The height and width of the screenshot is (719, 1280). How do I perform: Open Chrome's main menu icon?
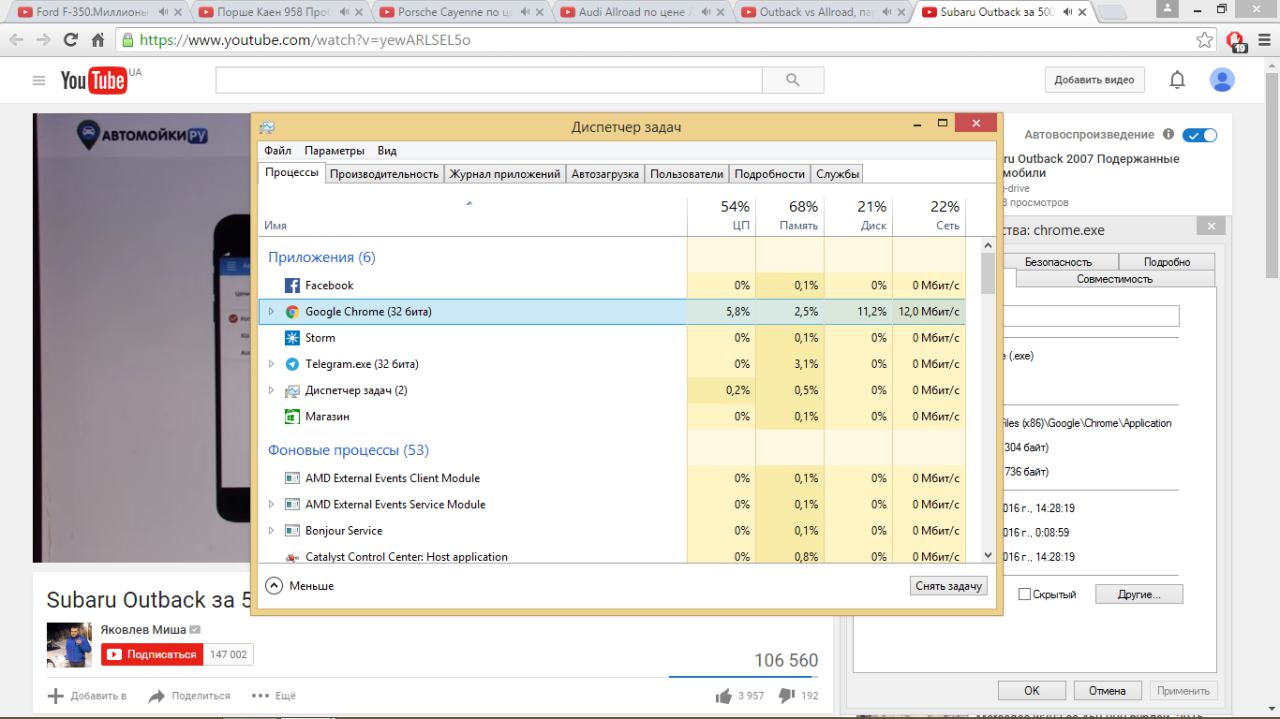click(x=1264, y=40)
